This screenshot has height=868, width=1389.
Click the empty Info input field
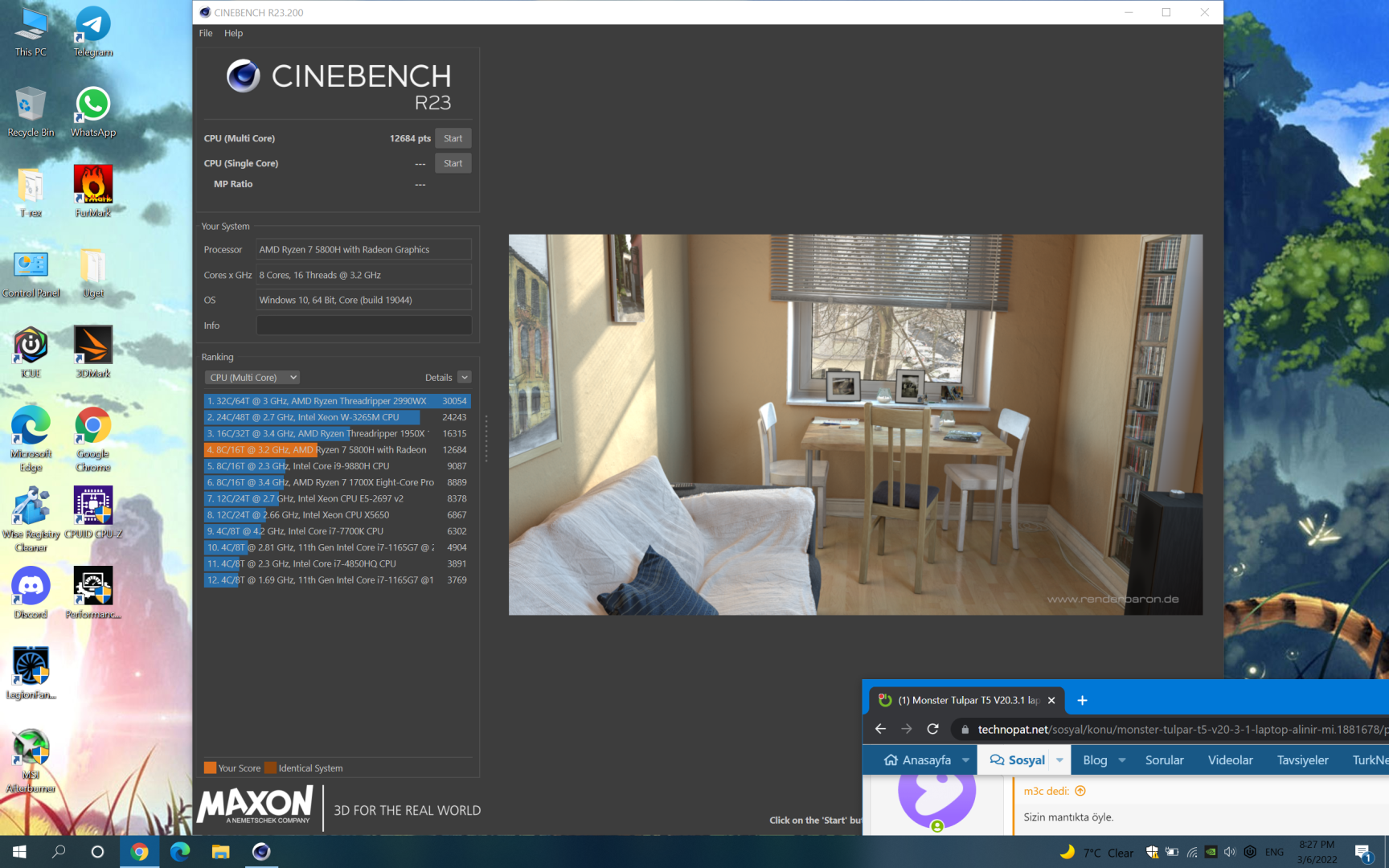(x=363, y=325)
